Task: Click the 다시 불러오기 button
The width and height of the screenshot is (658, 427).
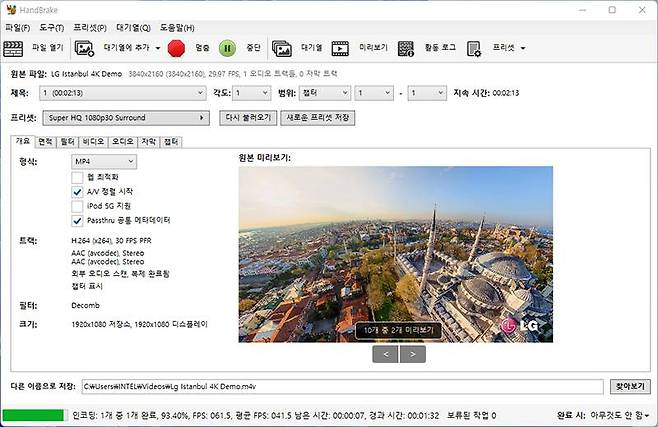Action: (248, 118)
